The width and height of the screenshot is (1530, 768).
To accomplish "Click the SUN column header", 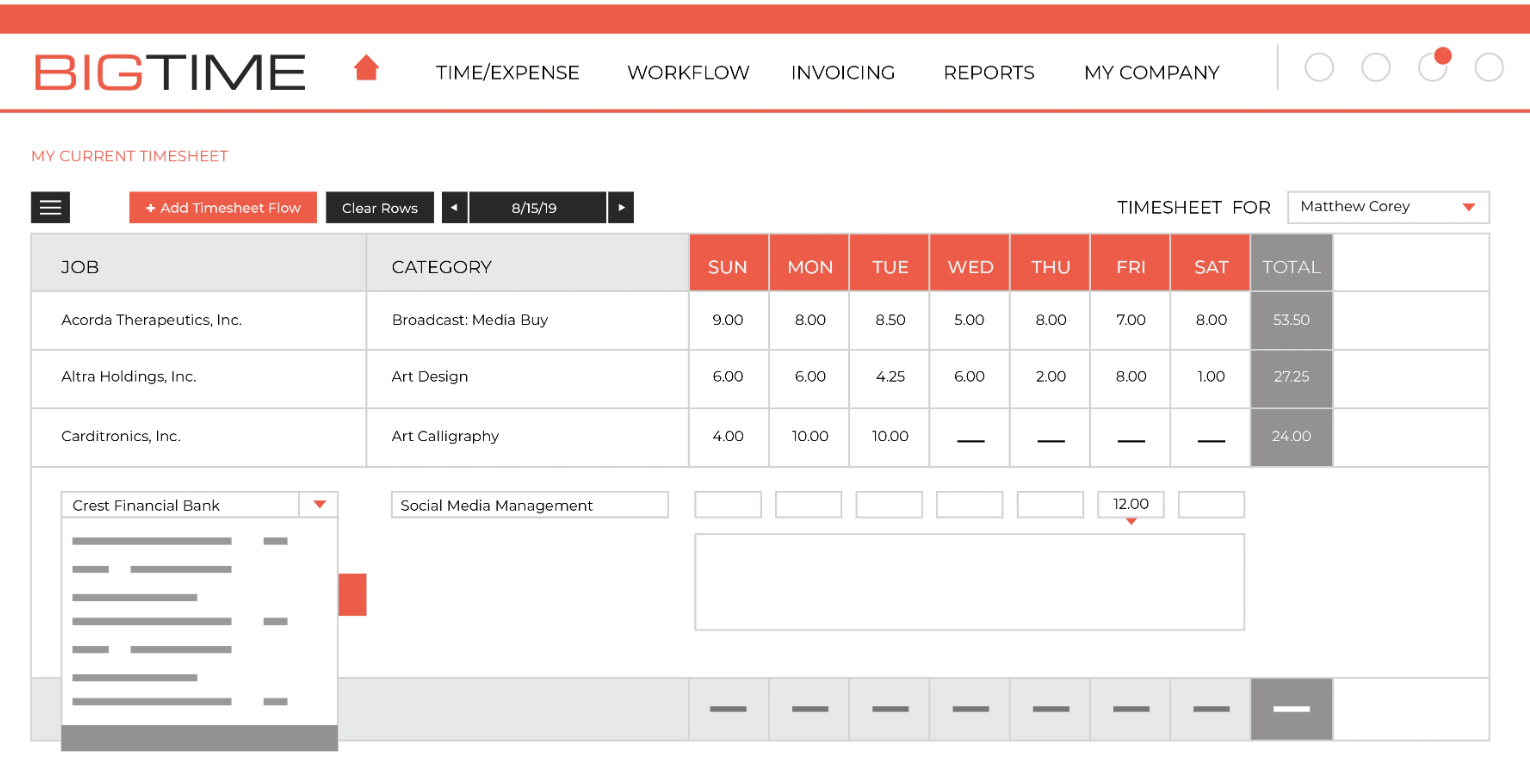I will (x=728, y=263).
